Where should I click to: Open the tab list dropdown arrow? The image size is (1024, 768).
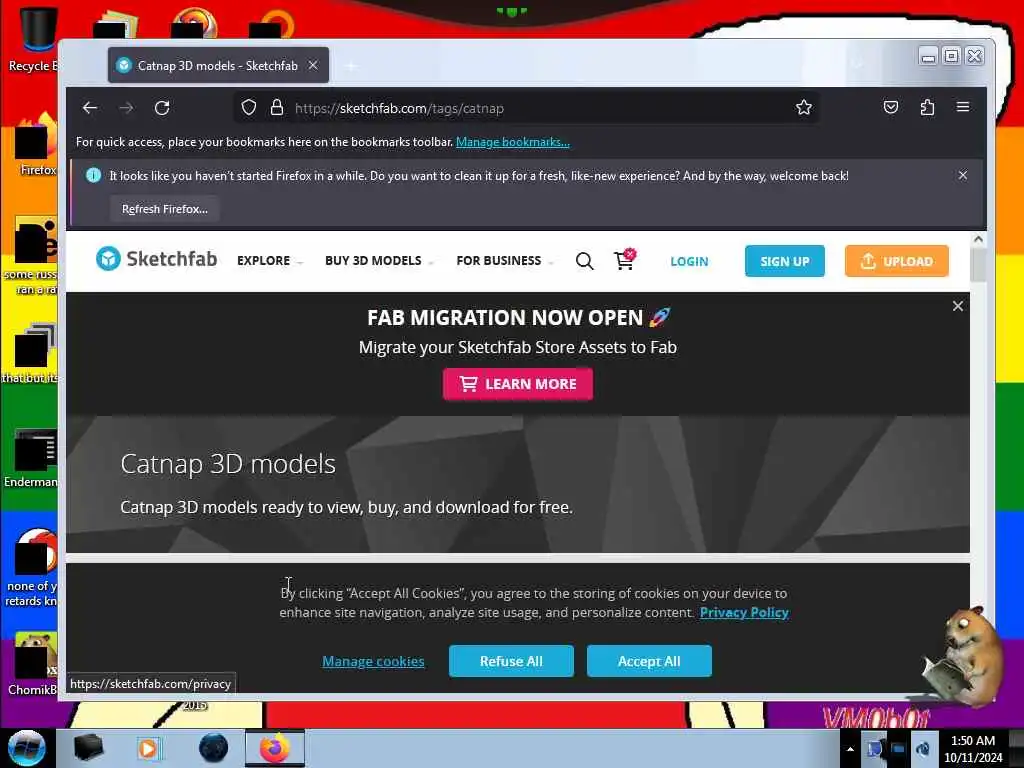click(857, 65)
